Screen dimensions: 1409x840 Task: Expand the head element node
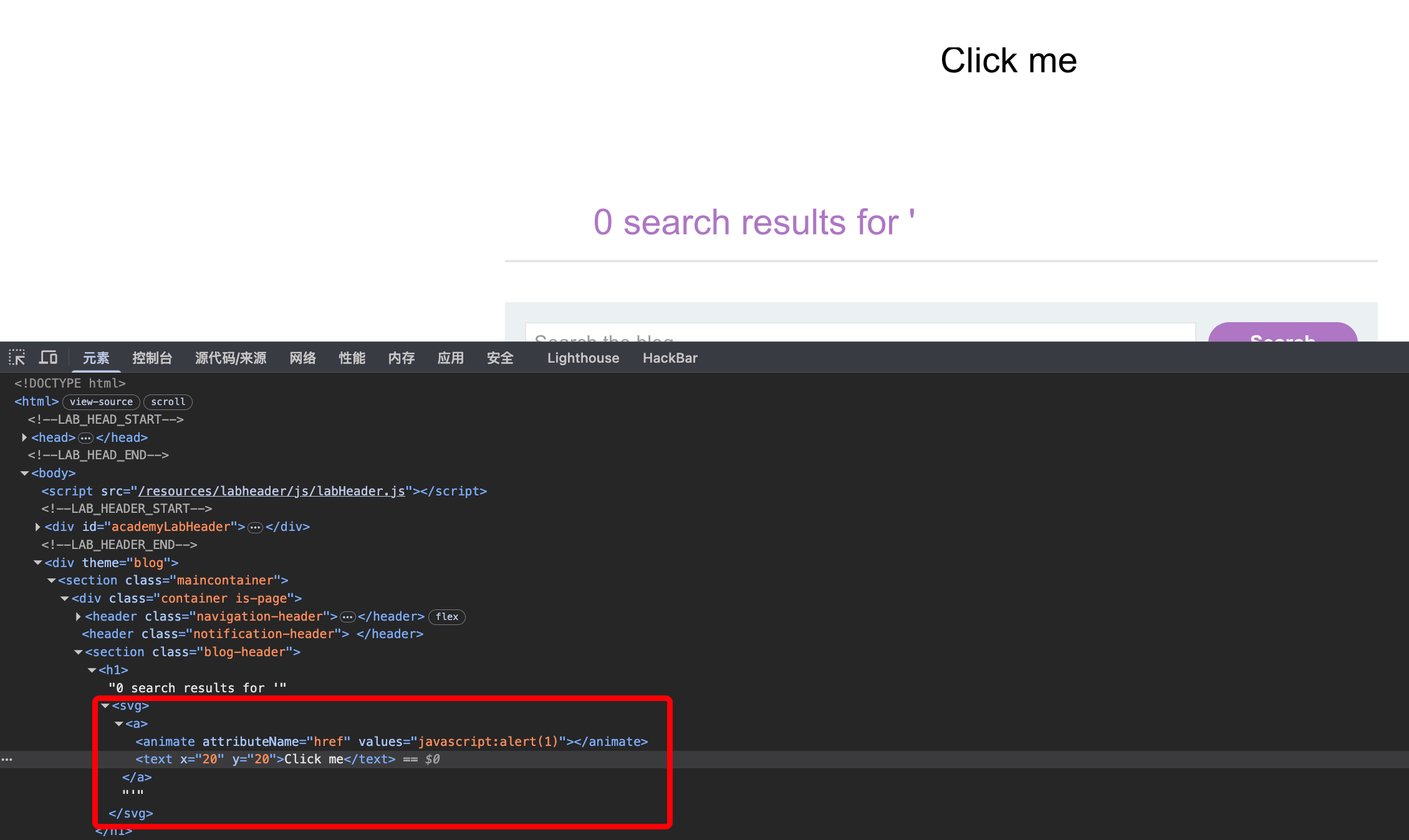(x=24, y=437)
